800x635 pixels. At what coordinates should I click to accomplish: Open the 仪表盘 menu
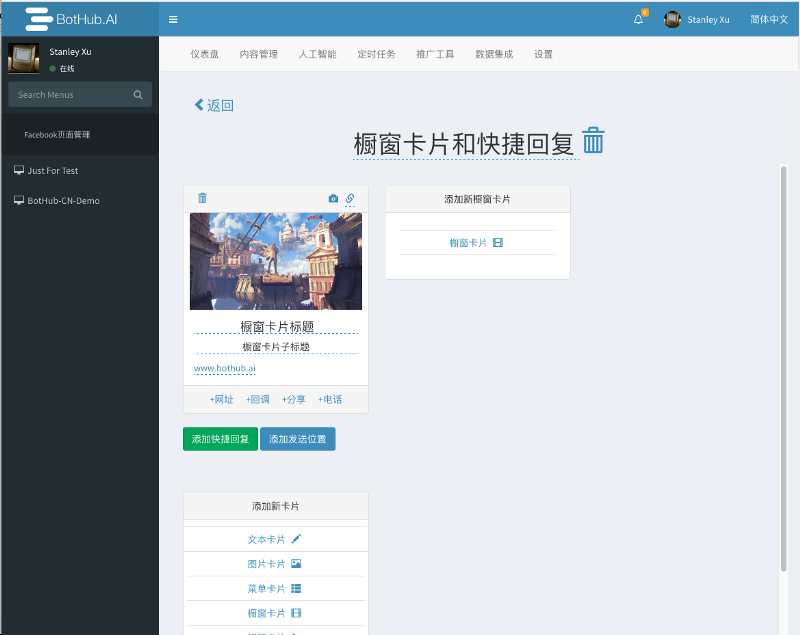tap(205, 54)
